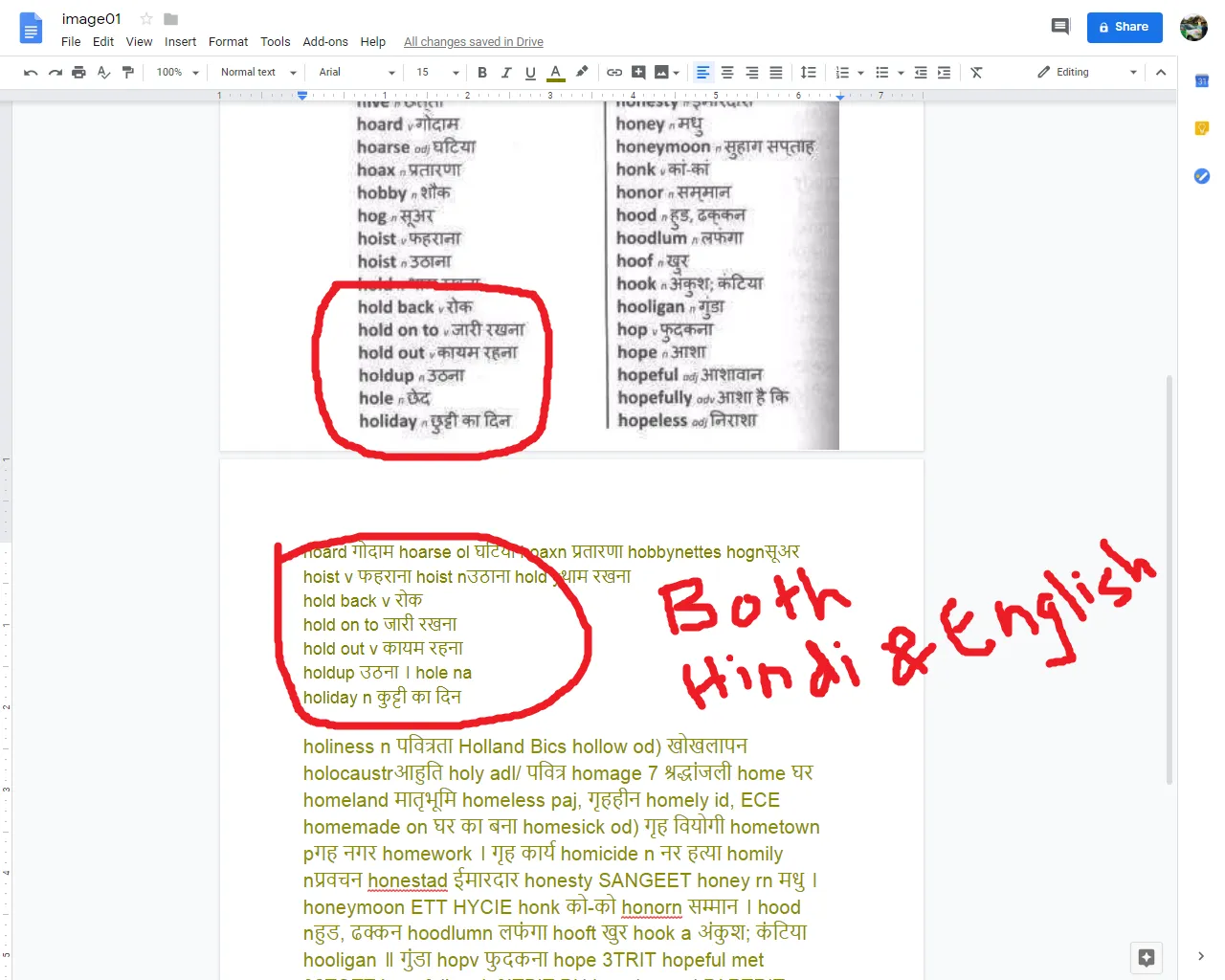
Task: Click the misspelled word "honestad"
Action: point(408,880)
